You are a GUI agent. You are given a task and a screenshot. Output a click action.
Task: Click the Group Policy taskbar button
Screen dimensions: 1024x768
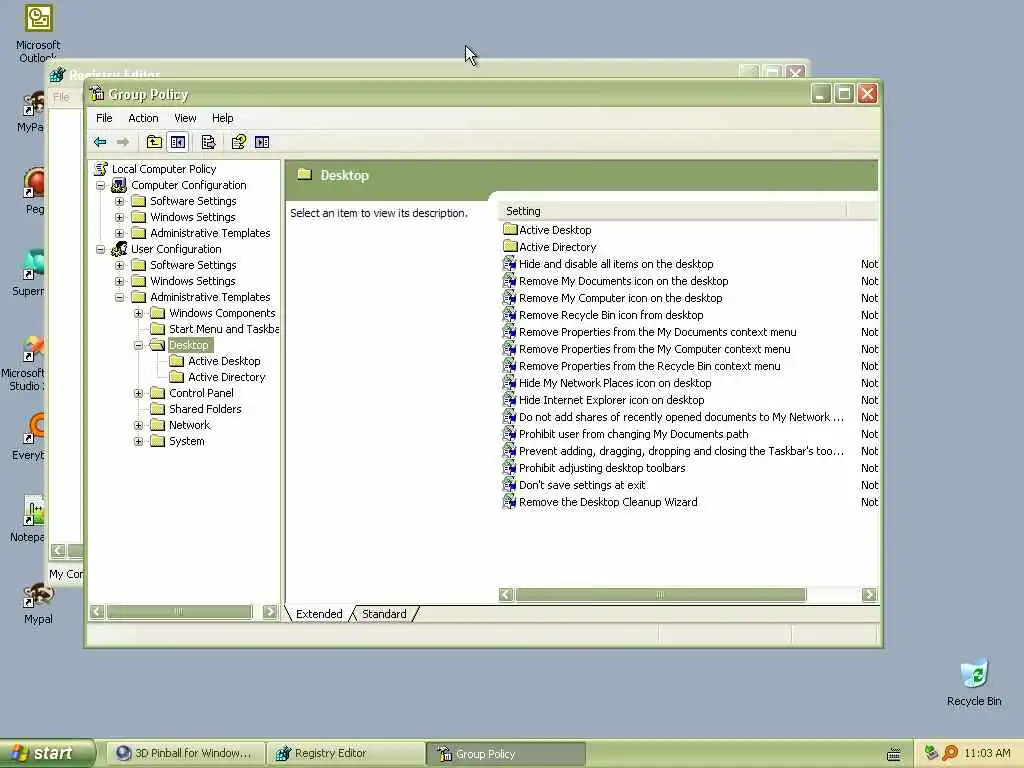(506, 753)
